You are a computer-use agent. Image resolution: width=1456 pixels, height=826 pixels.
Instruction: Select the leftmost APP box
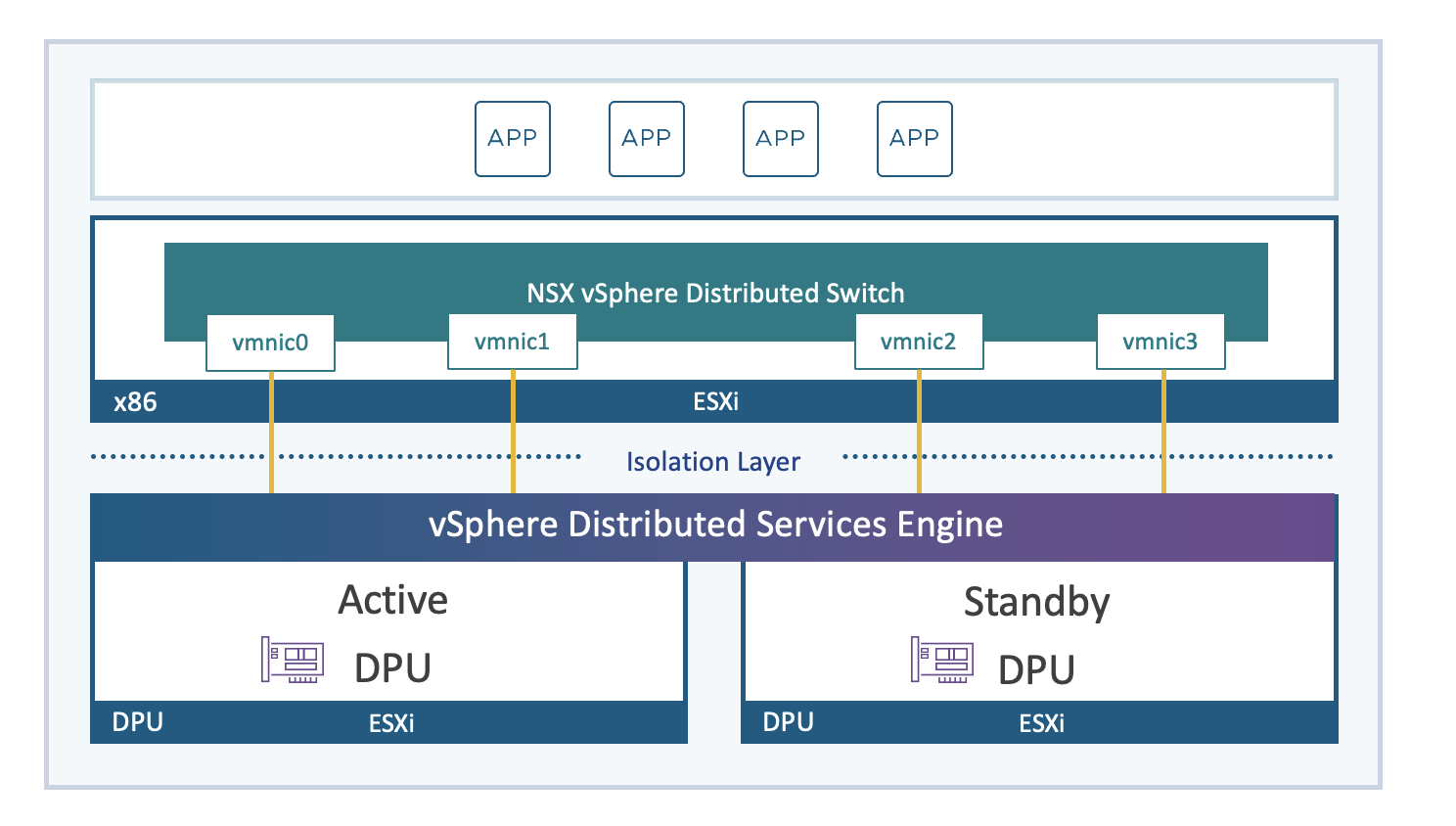click(513, 139)
